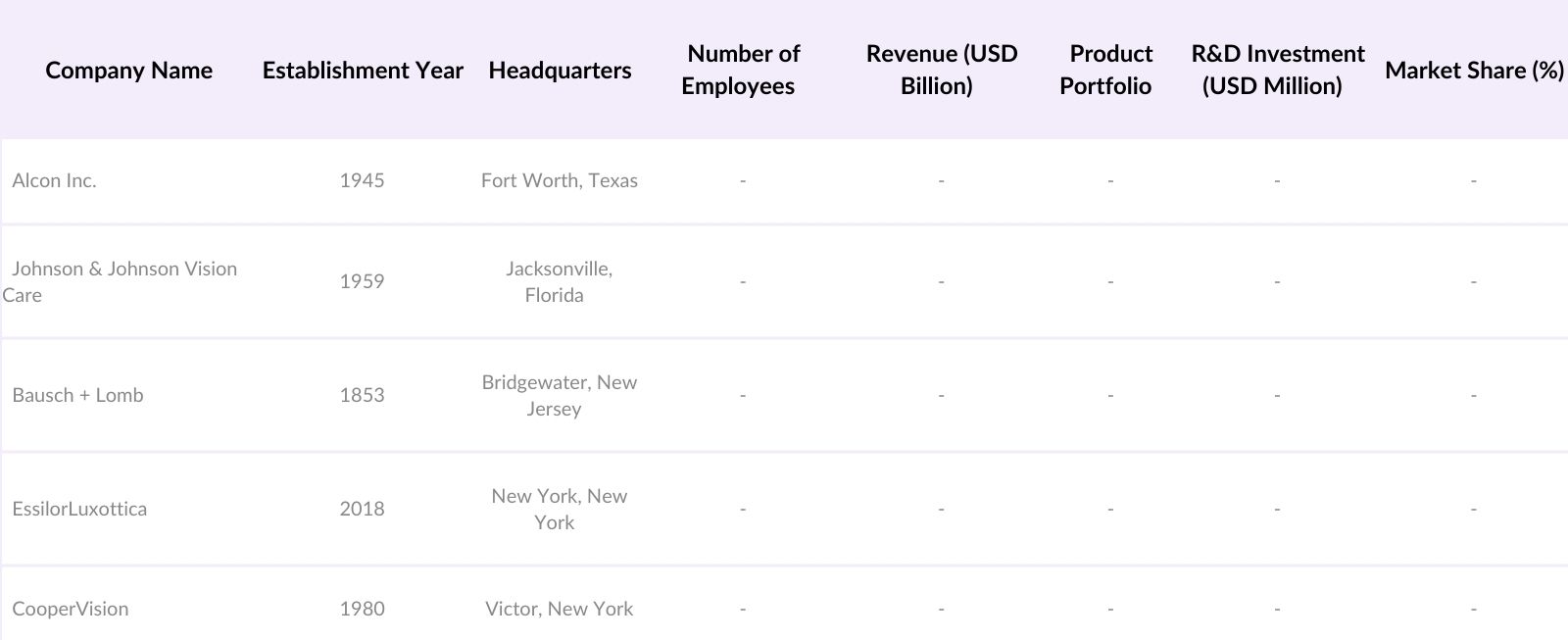The image size is (1568, 640).
Task: Click the CooperVision company cell
Action: (x=70, y=609)
